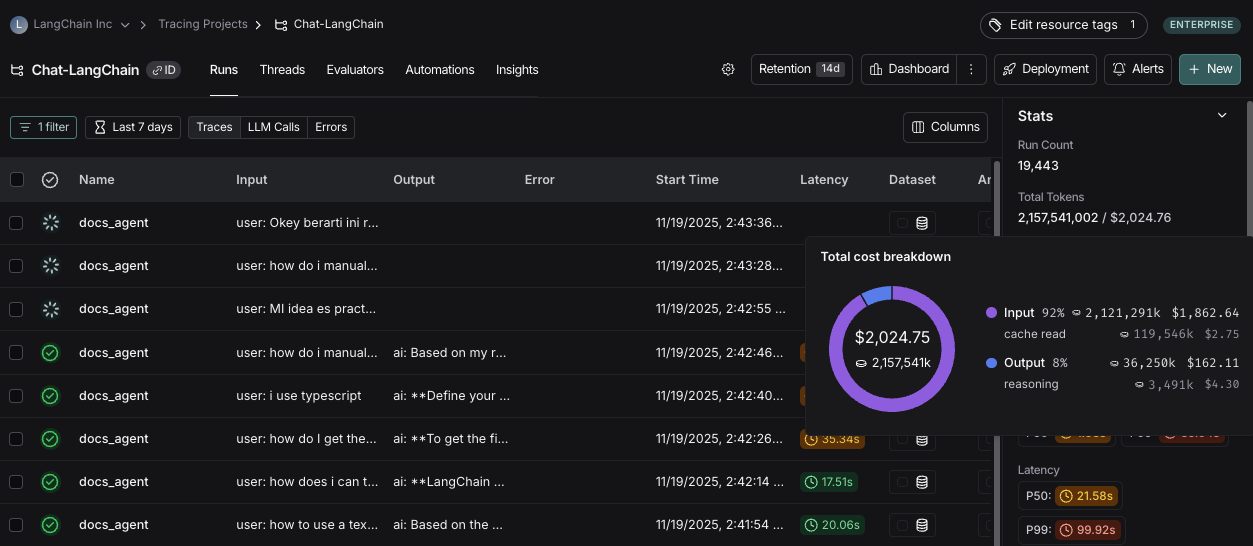Click the 20.06s latency badge

[x=830, y=524]
